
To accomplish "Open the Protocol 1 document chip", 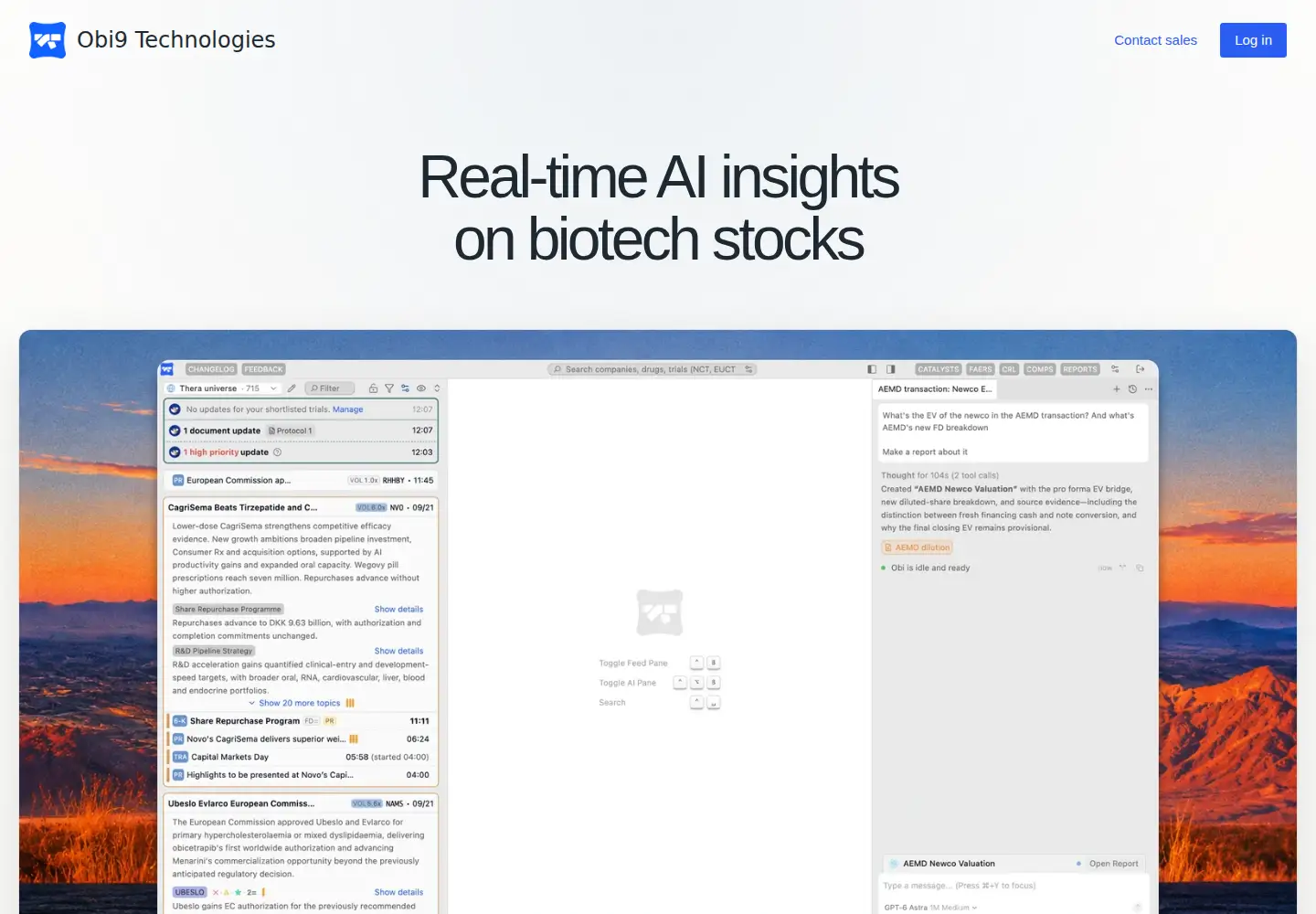I will (x=291, y=430).
